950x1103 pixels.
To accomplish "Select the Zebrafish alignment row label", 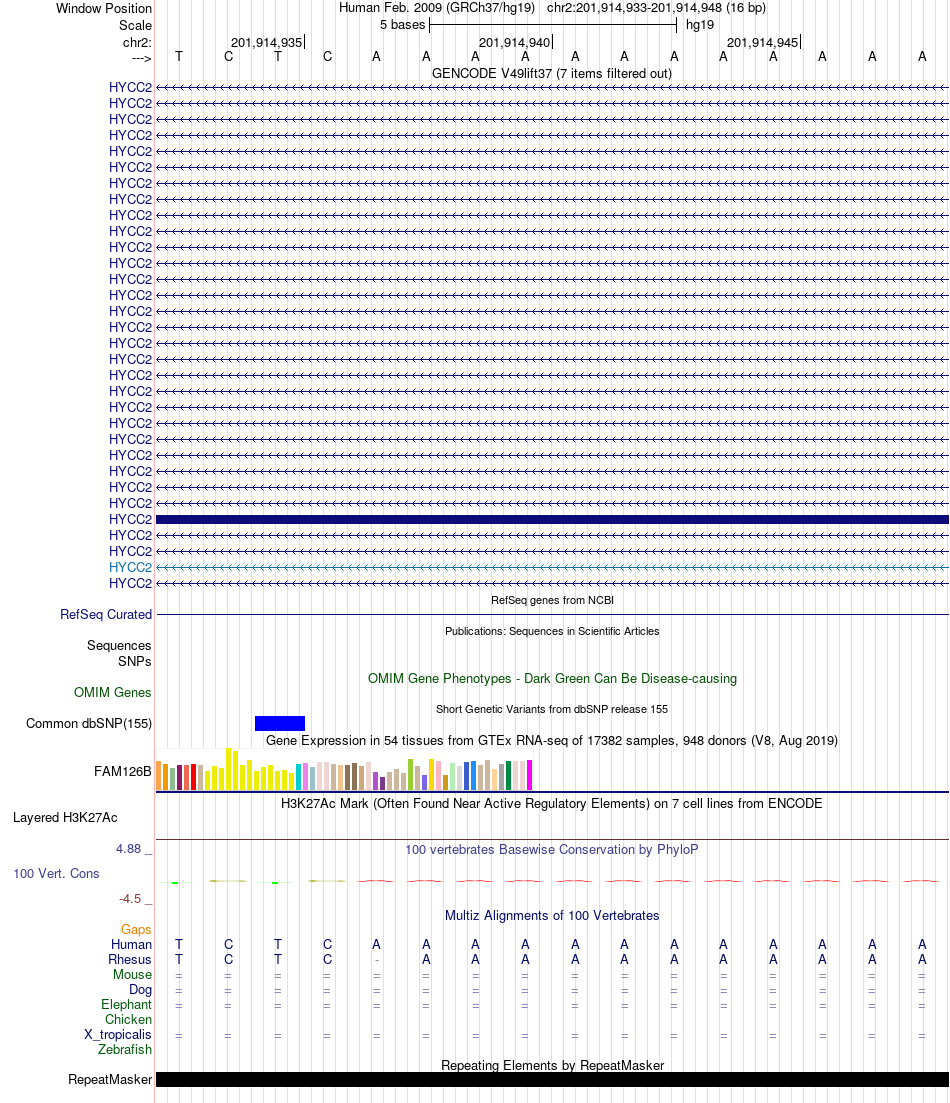I will pyautogui.click(x=125, y=1049).
